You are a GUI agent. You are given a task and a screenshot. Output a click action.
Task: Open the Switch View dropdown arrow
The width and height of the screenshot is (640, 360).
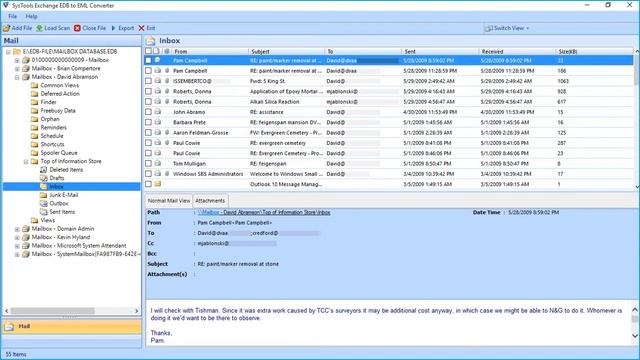click(528, 29)
